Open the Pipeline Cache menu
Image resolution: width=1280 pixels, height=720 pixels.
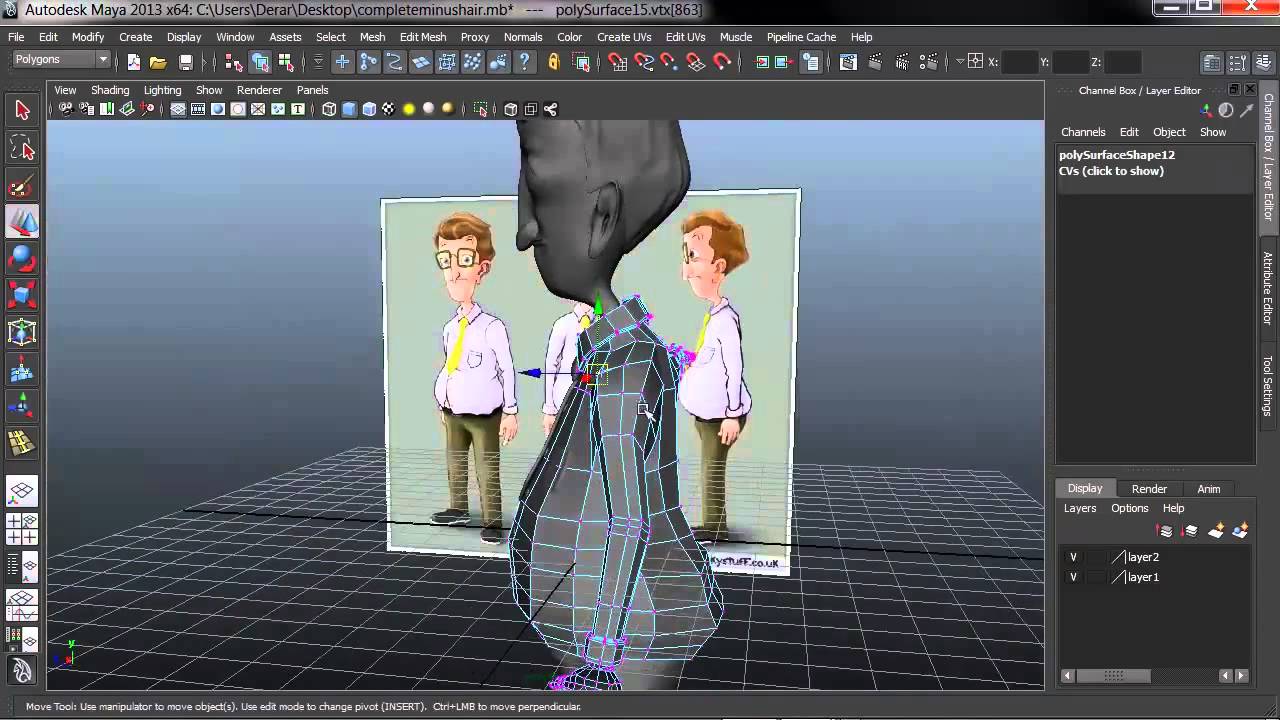coord(801,37)
